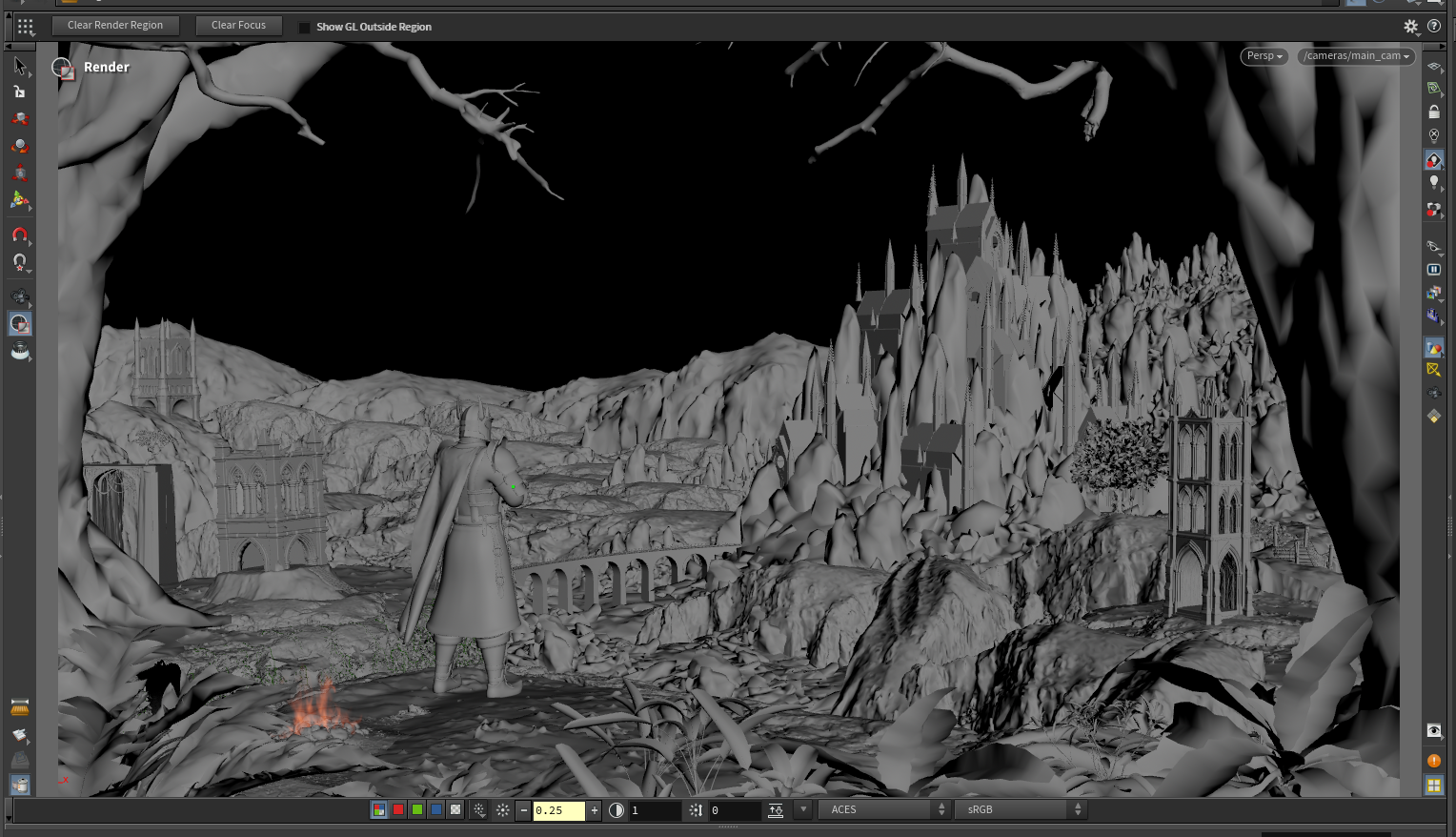This screenshot has height=837, width=1456.
Task: Click the Clear Render Region button
Action: 115,26
